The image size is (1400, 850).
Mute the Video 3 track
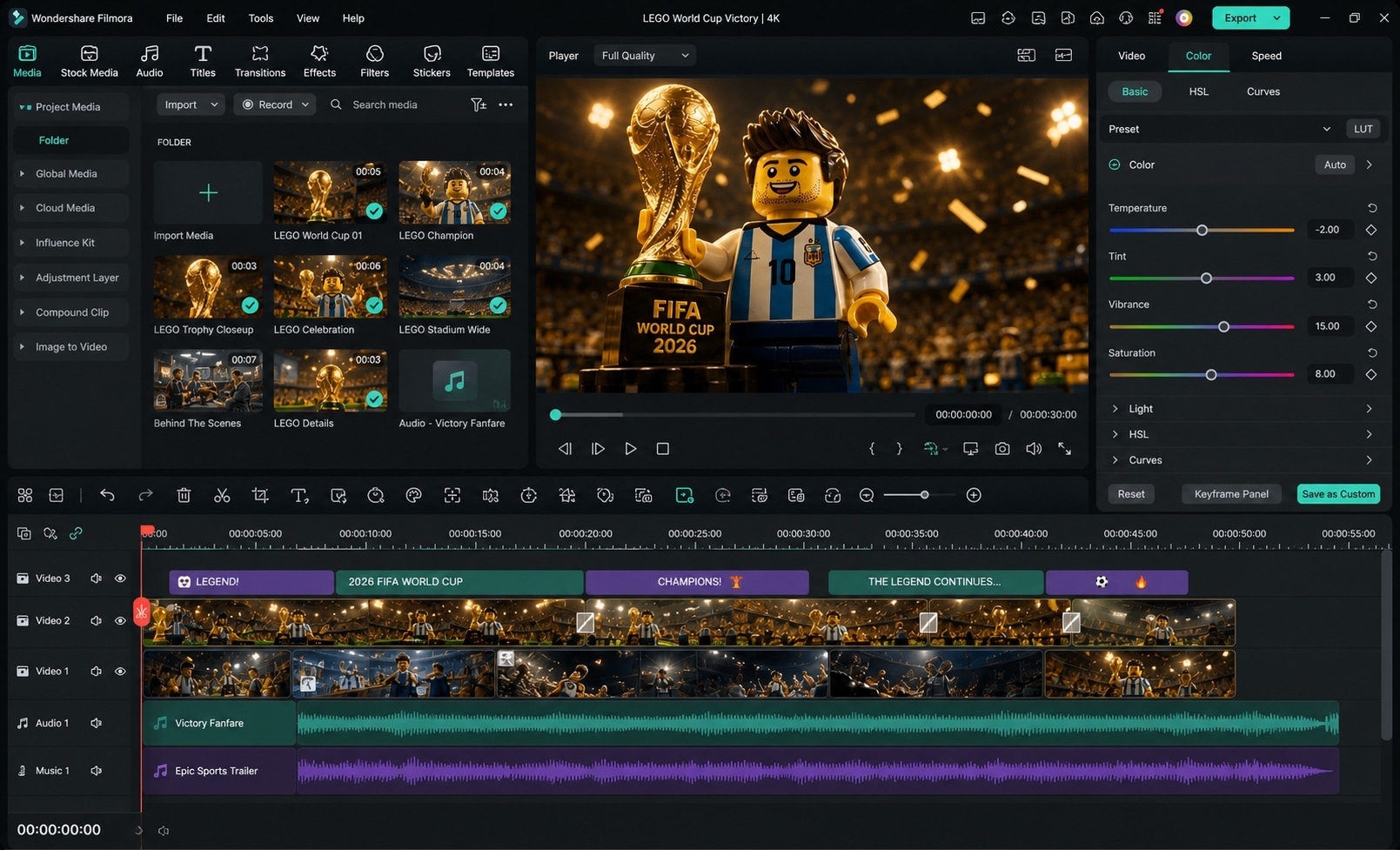tap(97, 579)
